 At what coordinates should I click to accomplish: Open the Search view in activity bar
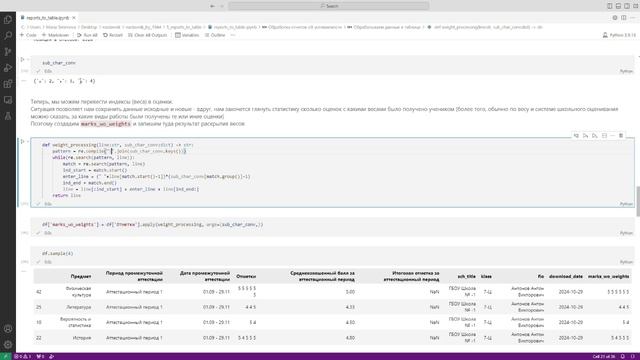pyautogui.click(x=8, y=36)
